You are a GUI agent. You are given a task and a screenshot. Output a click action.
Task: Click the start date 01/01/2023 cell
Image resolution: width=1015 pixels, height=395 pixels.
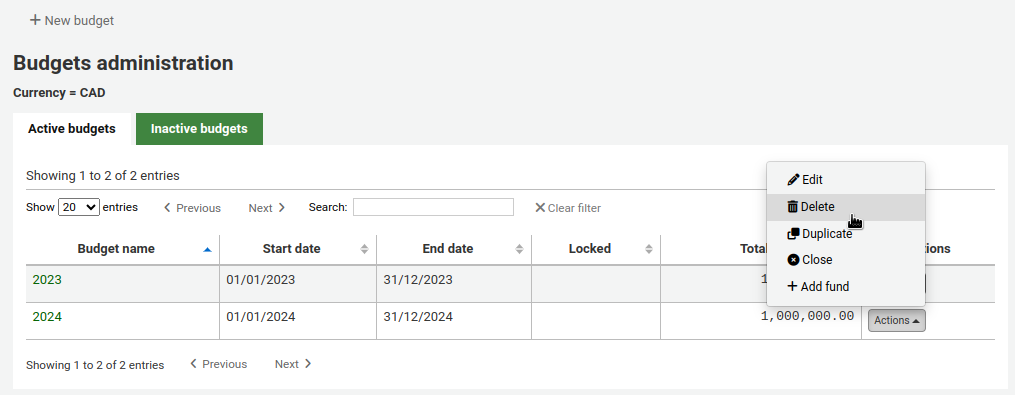(298, 284)
